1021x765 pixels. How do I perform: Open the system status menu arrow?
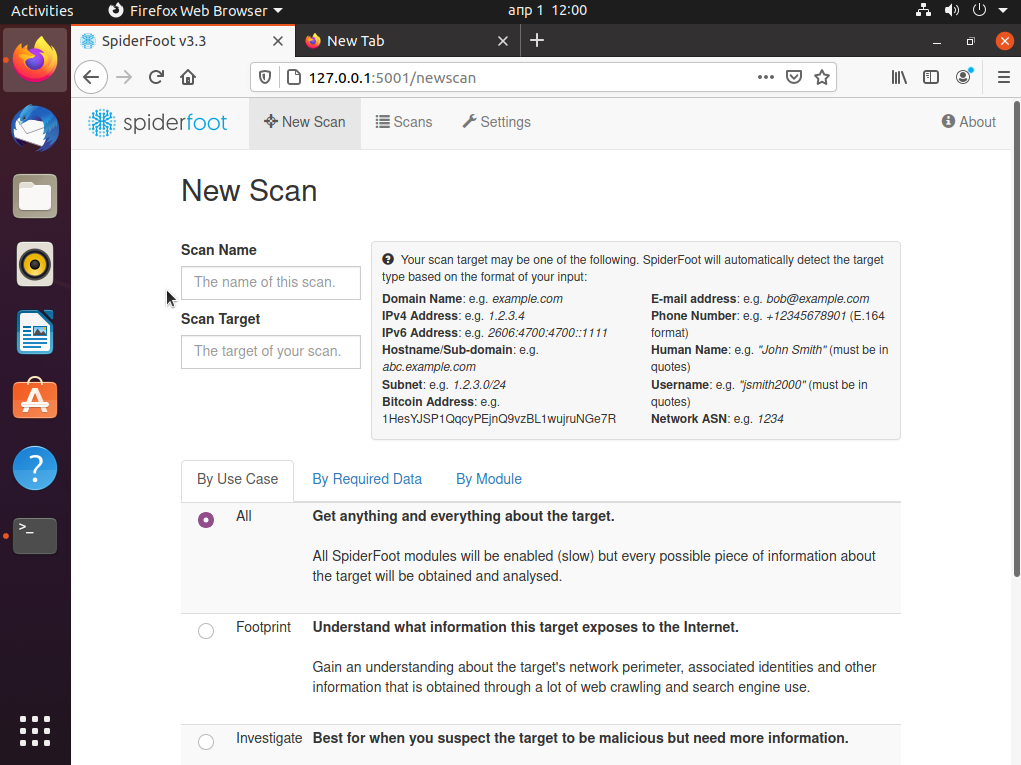1003,11
